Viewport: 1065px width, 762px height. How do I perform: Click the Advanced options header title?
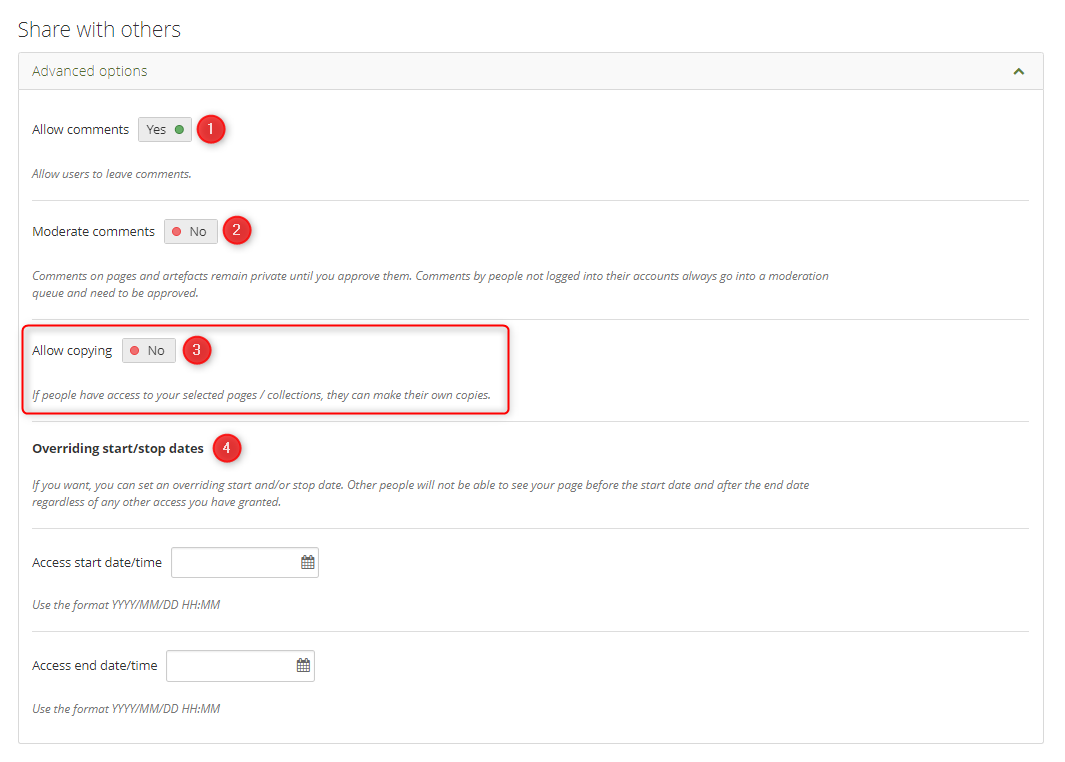click(90, 72)
